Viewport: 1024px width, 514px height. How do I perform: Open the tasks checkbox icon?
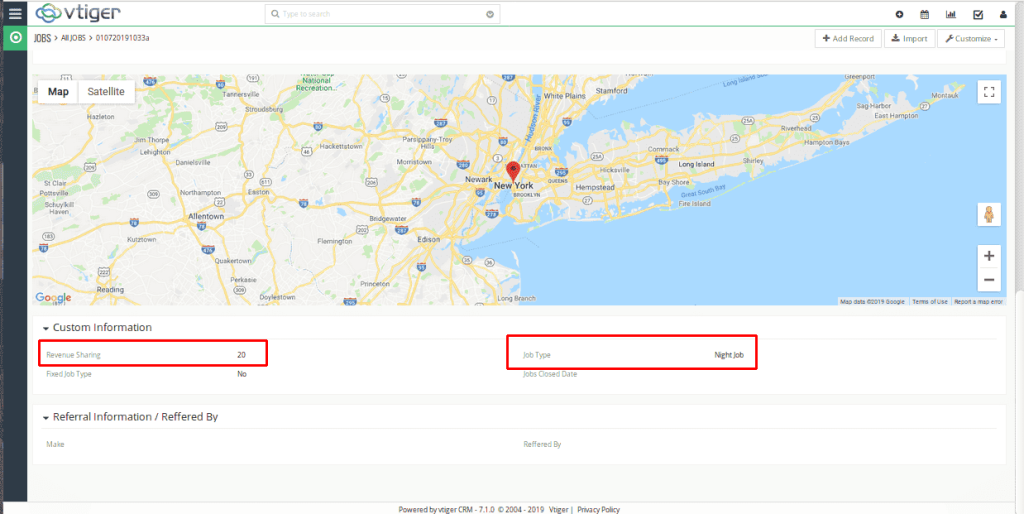[977, 14]
